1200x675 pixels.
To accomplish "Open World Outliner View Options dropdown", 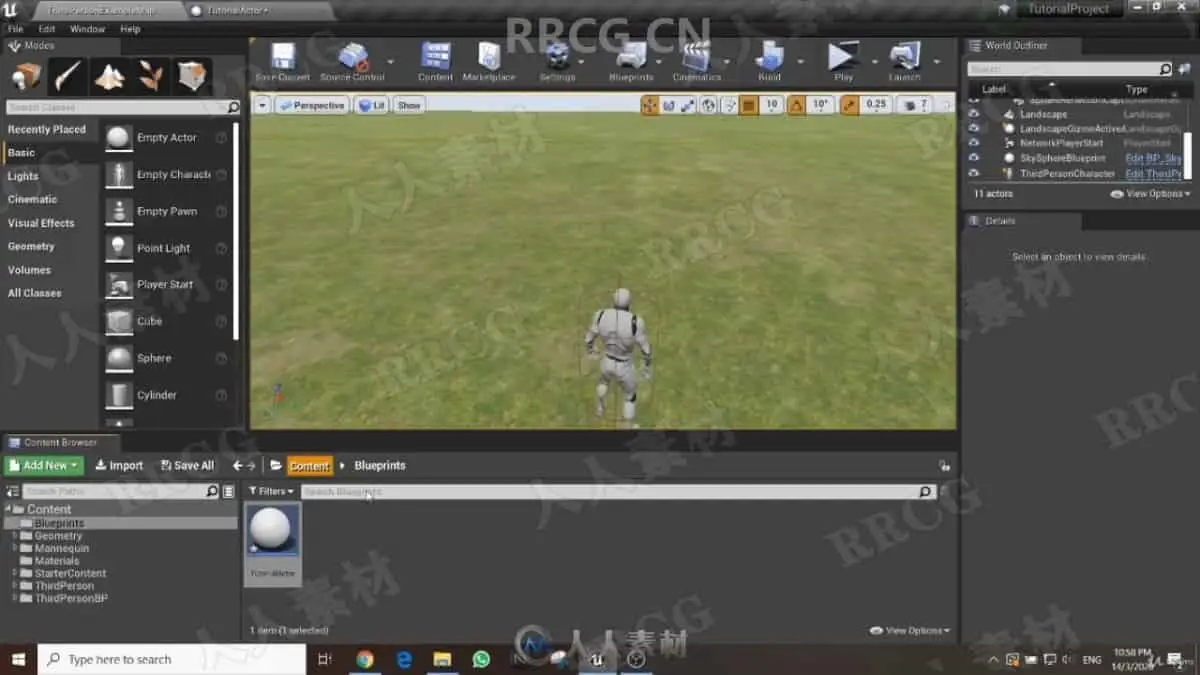I will pyautogui.click(x=1150, y=194).
